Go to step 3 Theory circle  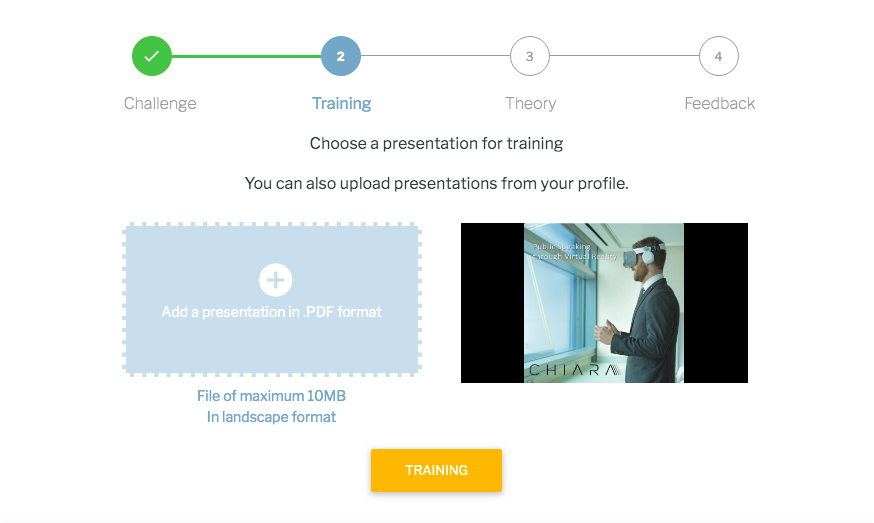[x=530, y=56]
